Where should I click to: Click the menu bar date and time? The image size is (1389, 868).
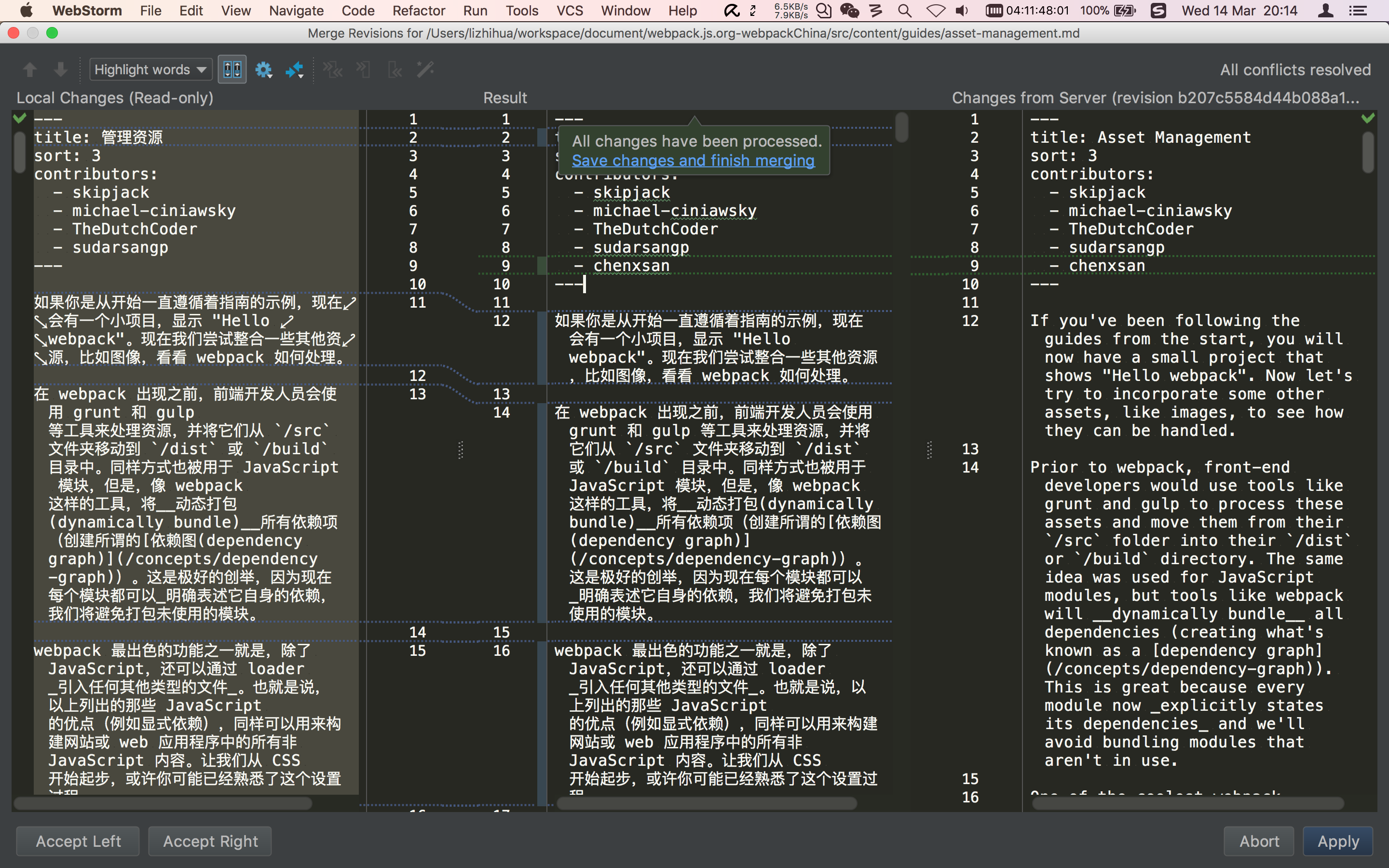click(x=1239, y=10)
